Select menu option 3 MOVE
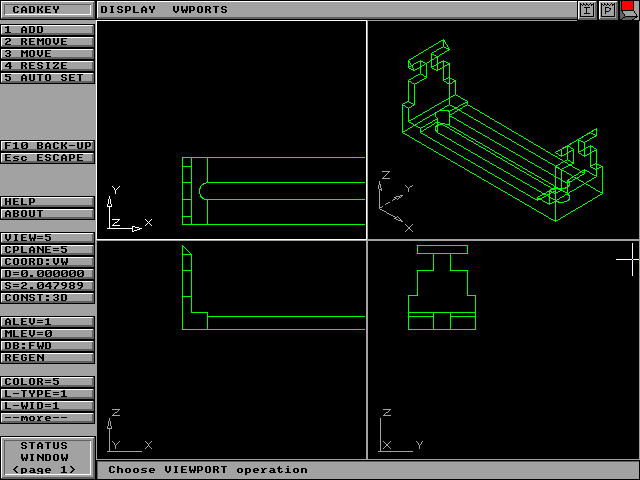The height and width of the screenshot is (480, 640). click(x=48, y=54)
